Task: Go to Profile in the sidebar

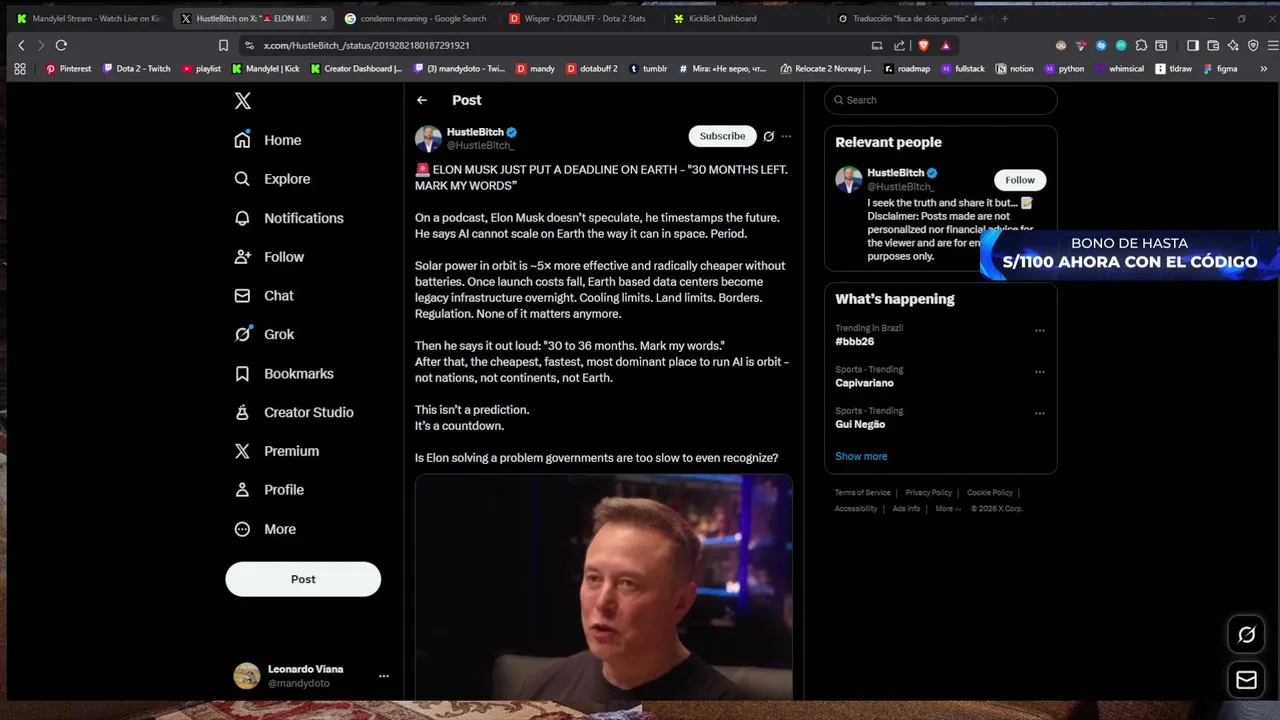Action: tap(268, 490)
